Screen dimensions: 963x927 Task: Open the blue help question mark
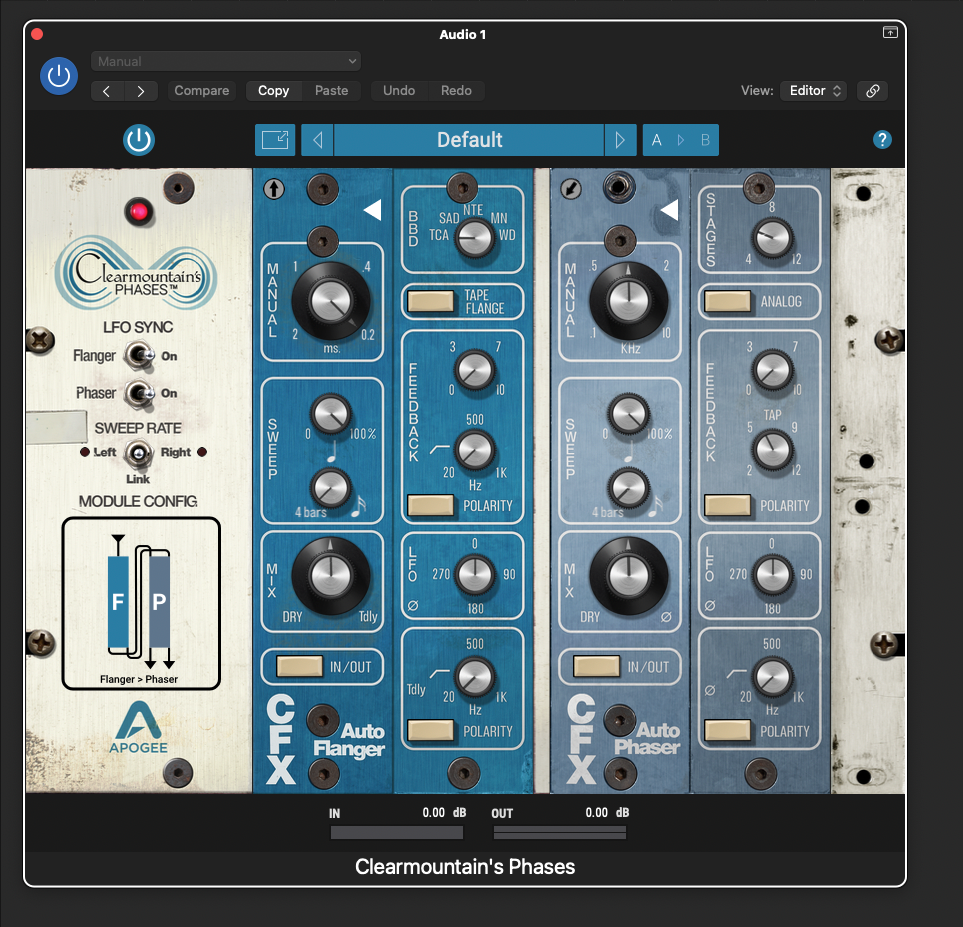pyautogui.click(x=882, y=140)
